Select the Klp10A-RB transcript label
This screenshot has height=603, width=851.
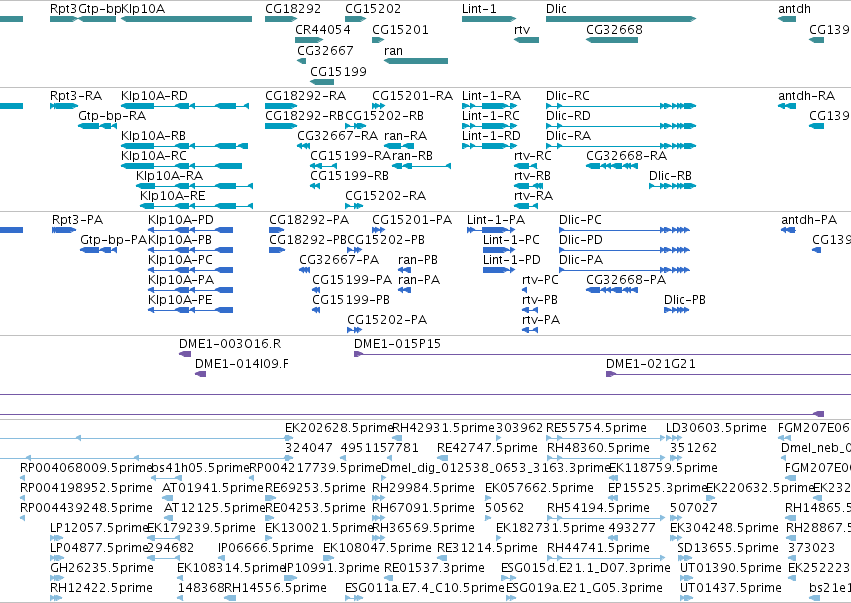(x=154, y=136)
